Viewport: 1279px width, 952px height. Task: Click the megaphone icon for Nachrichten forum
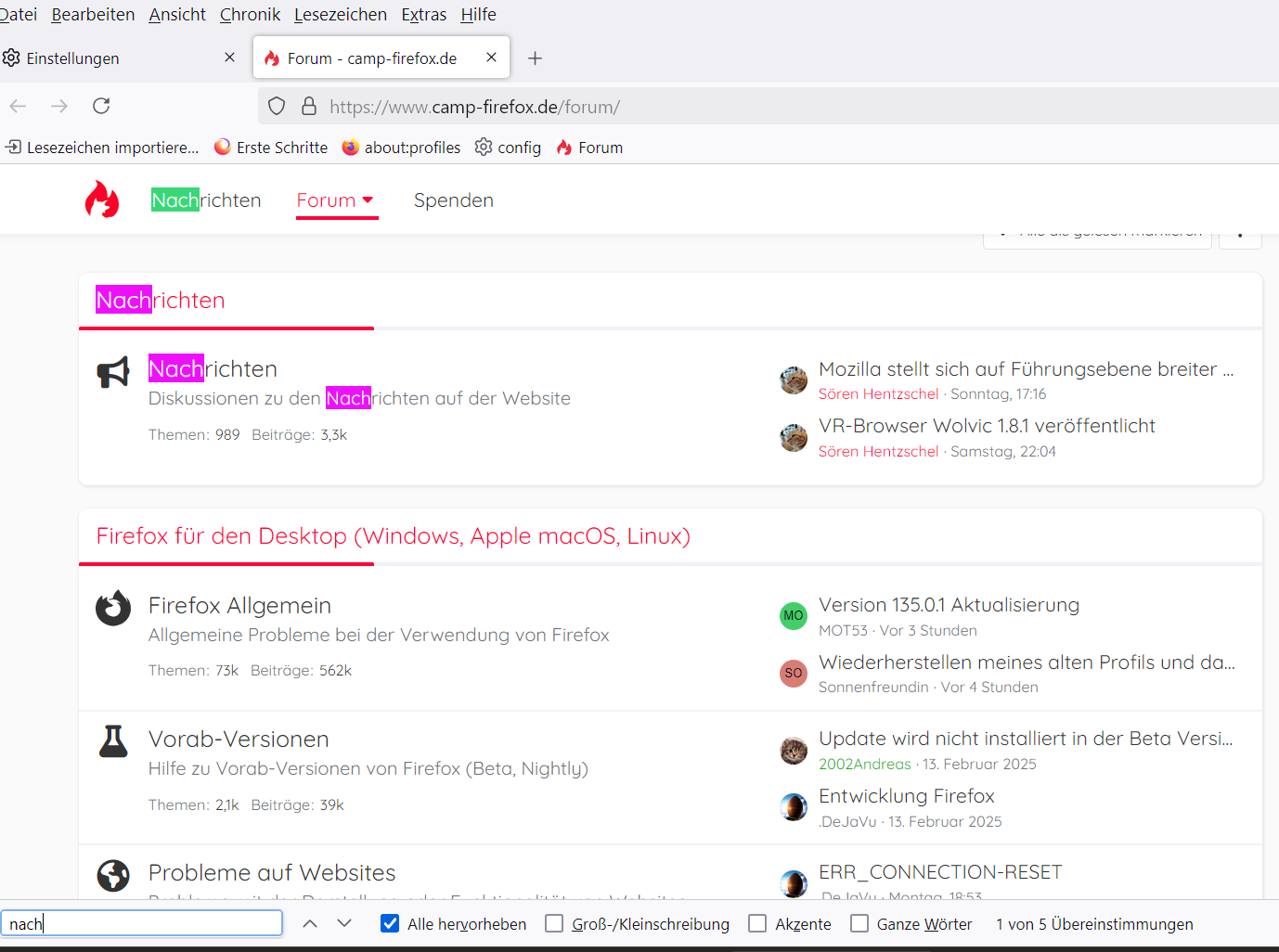pos(113,372)
